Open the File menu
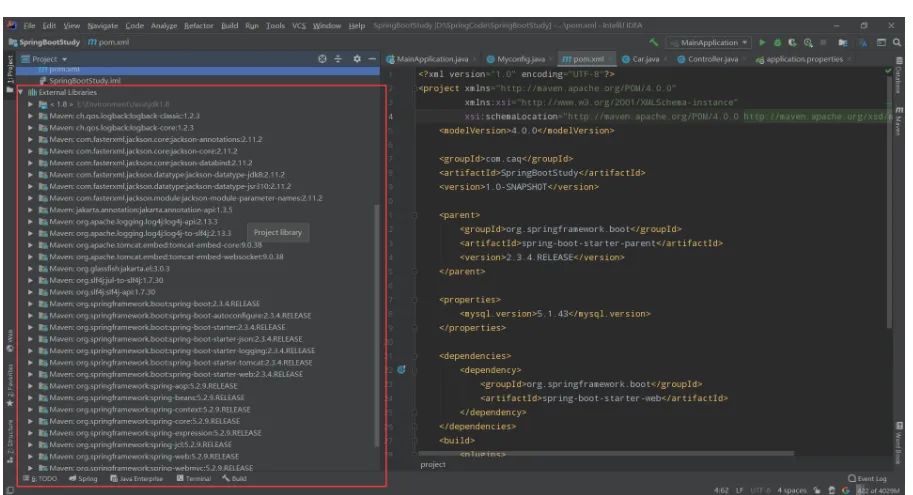Viewport: 913px width, 495px height. point(29,26)
